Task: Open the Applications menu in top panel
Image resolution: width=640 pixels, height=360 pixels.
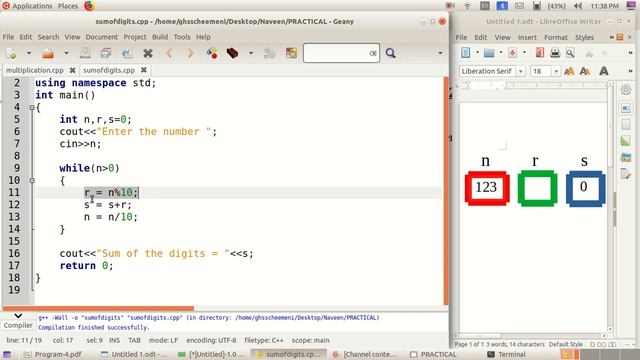Action: (x=32, y=6)
